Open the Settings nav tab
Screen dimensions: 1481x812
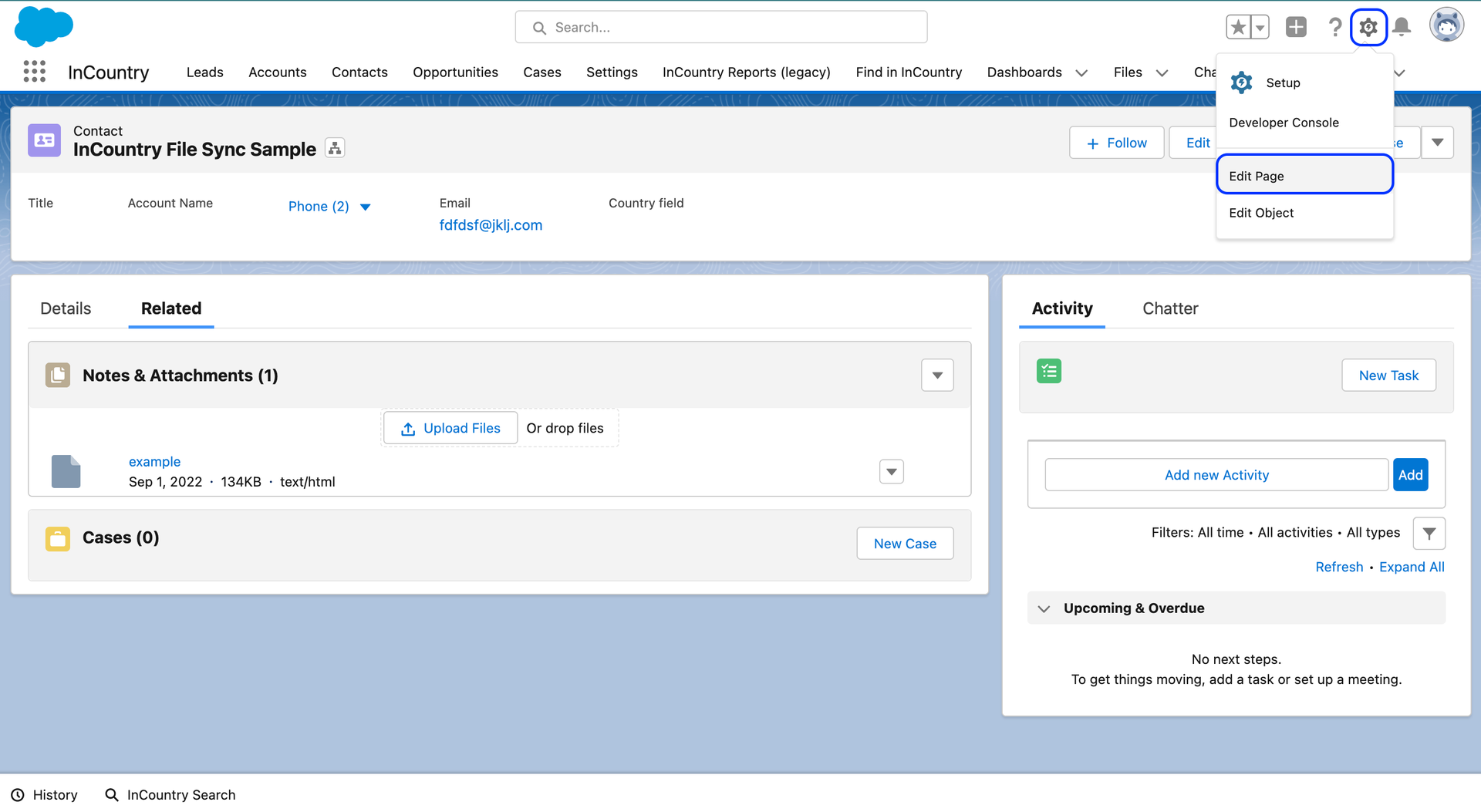point(612,72)
